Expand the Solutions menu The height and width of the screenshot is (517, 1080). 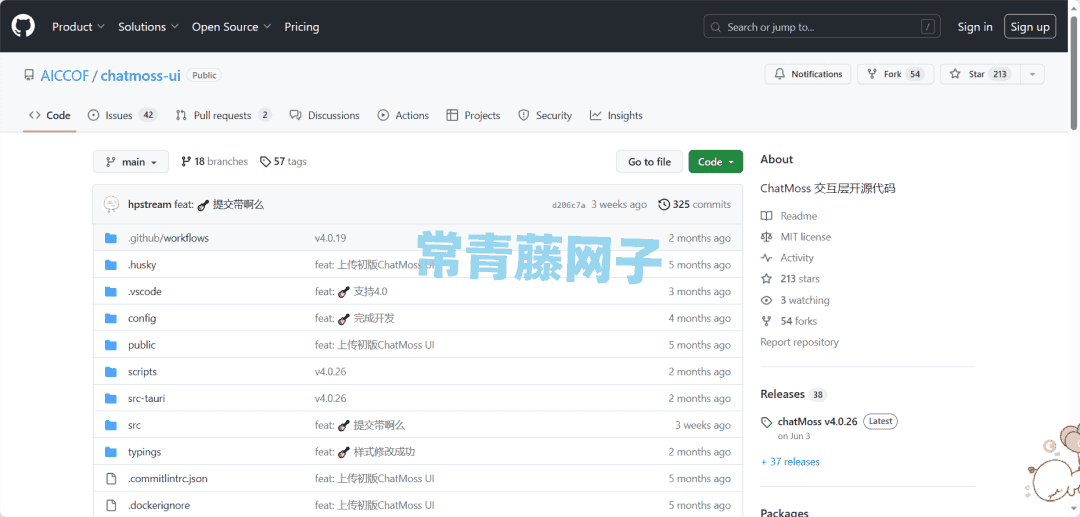click(x=148, y=27)
